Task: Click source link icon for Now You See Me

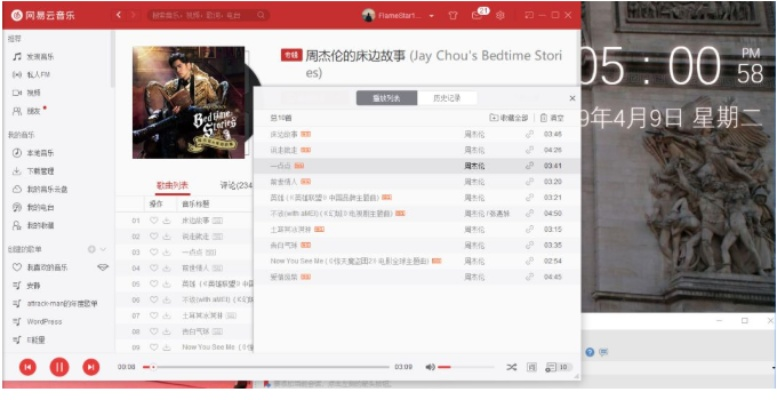Action: (529, 261)
